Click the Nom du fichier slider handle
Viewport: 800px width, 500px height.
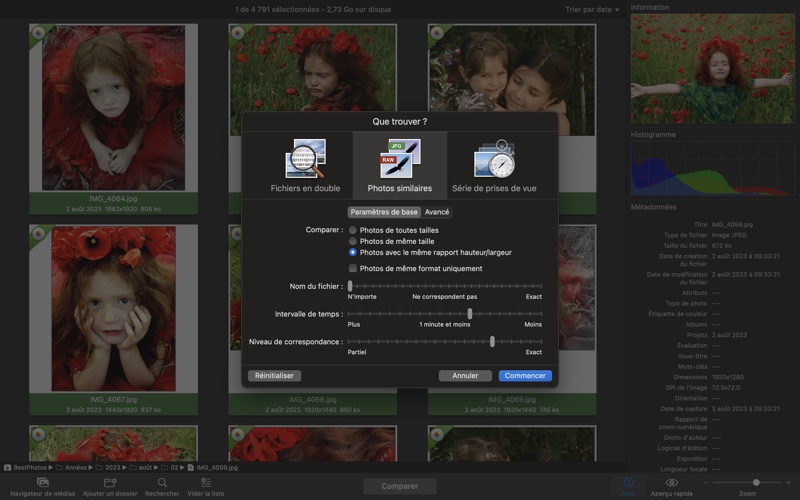pyautogui.click(x=350, y=286)
